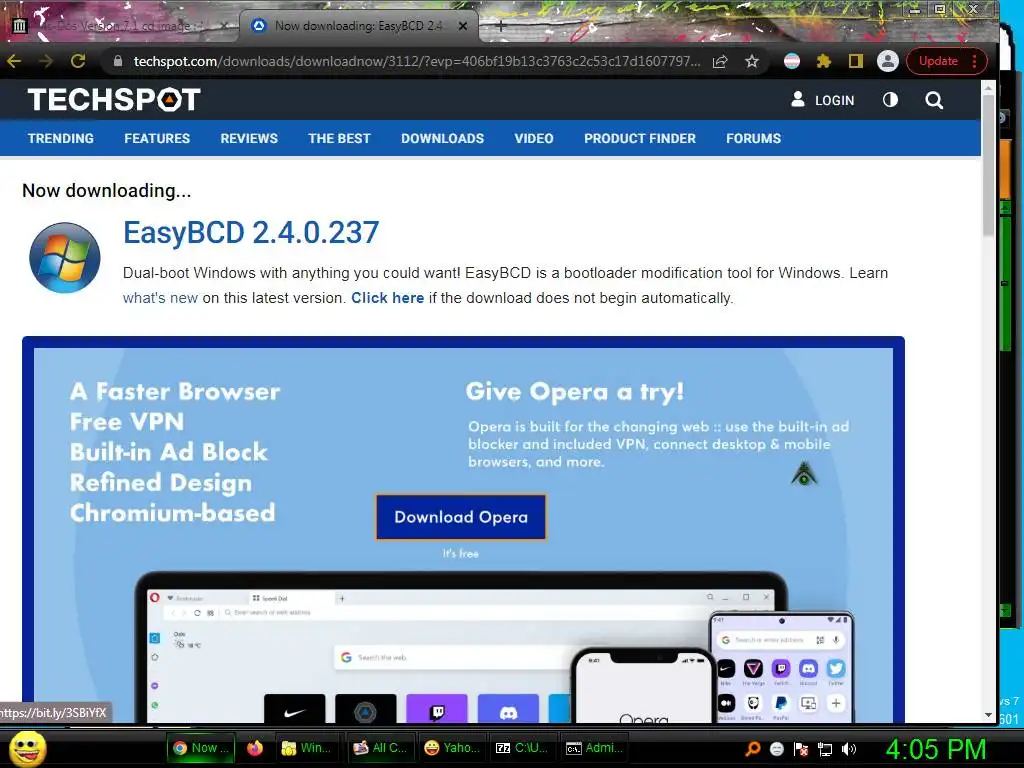The width and height of the screenshot is (1024, 768).
Task: Open the DOWNLOADS section
Action: pyautogui.click(x=442, y=138)
